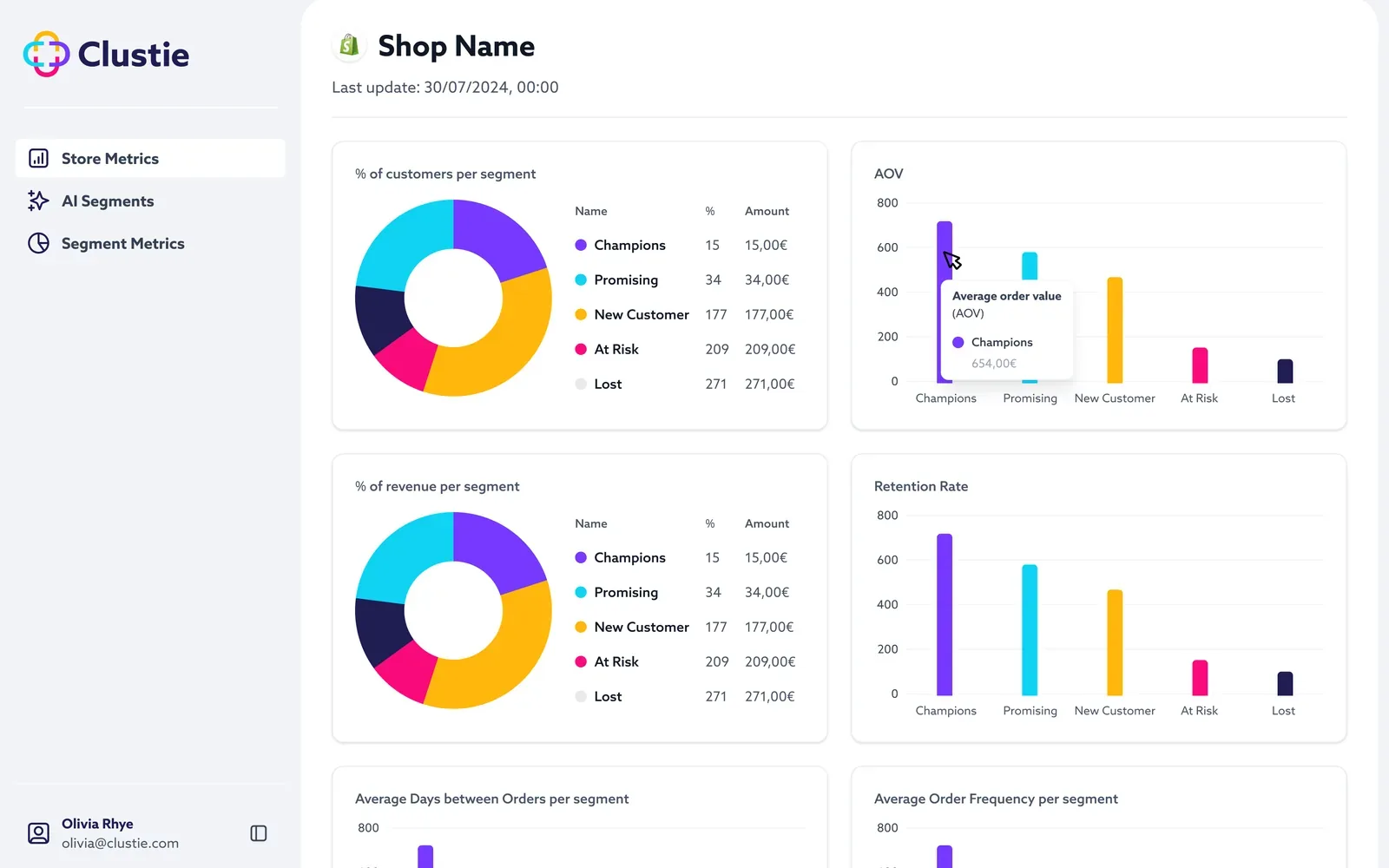
Task: Click Promising bar in Retention Rate chart
Action: point(1030,630)
